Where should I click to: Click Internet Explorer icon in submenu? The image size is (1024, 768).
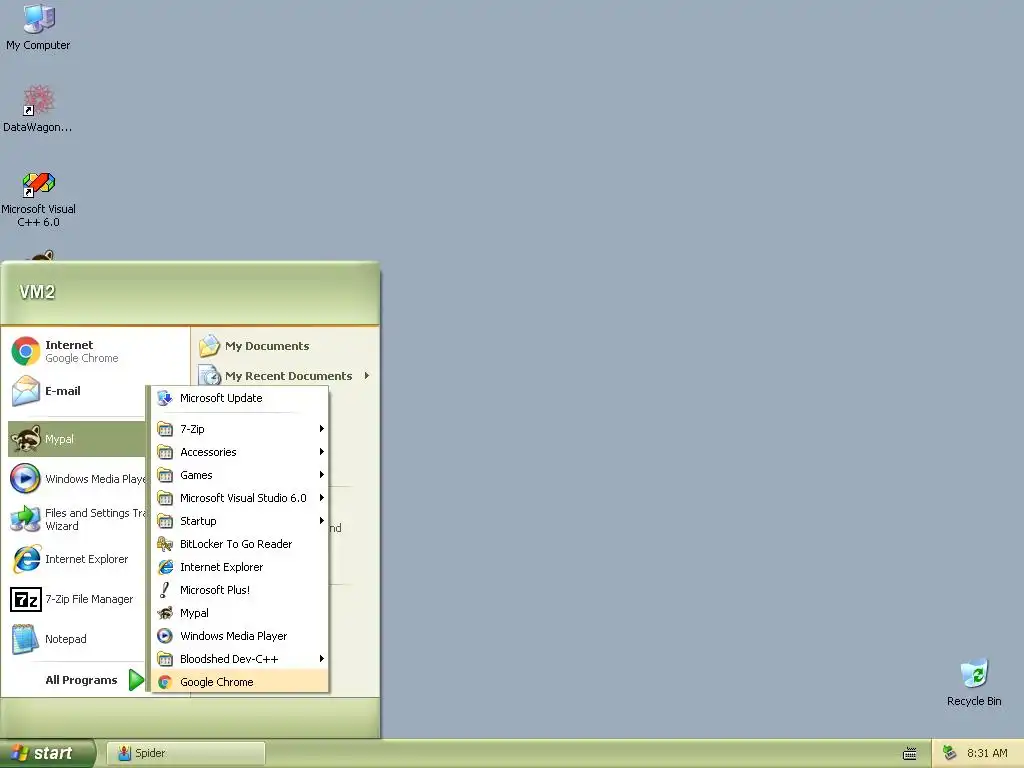[165, 567]
